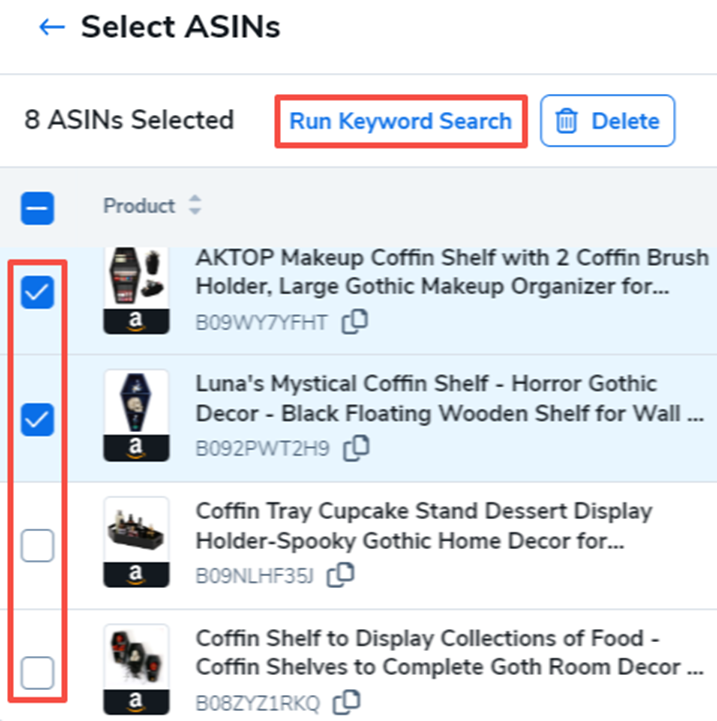
Task: Uncheck the AKTOP Makeup Coffin Shelf checkbox
Action: (x=38, y=293)
